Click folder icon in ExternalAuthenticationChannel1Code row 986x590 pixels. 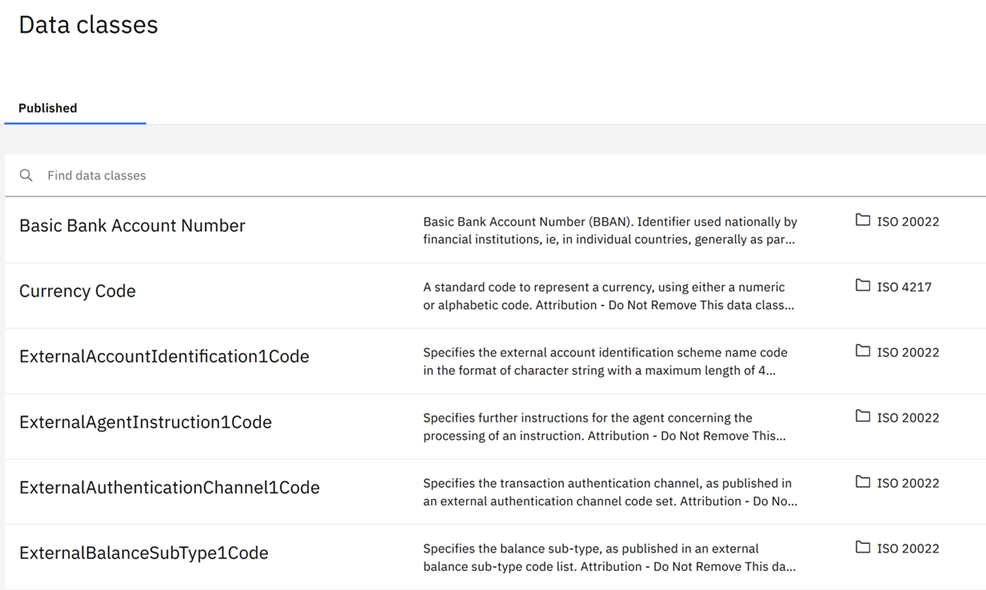[x=863, y=482]
